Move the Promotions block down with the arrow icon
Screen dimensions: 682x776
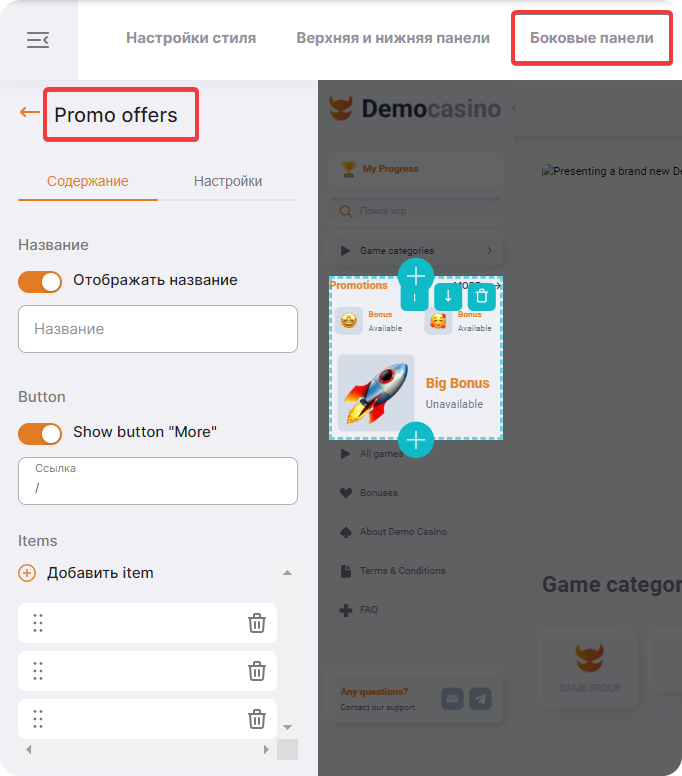tap(448, 296)
